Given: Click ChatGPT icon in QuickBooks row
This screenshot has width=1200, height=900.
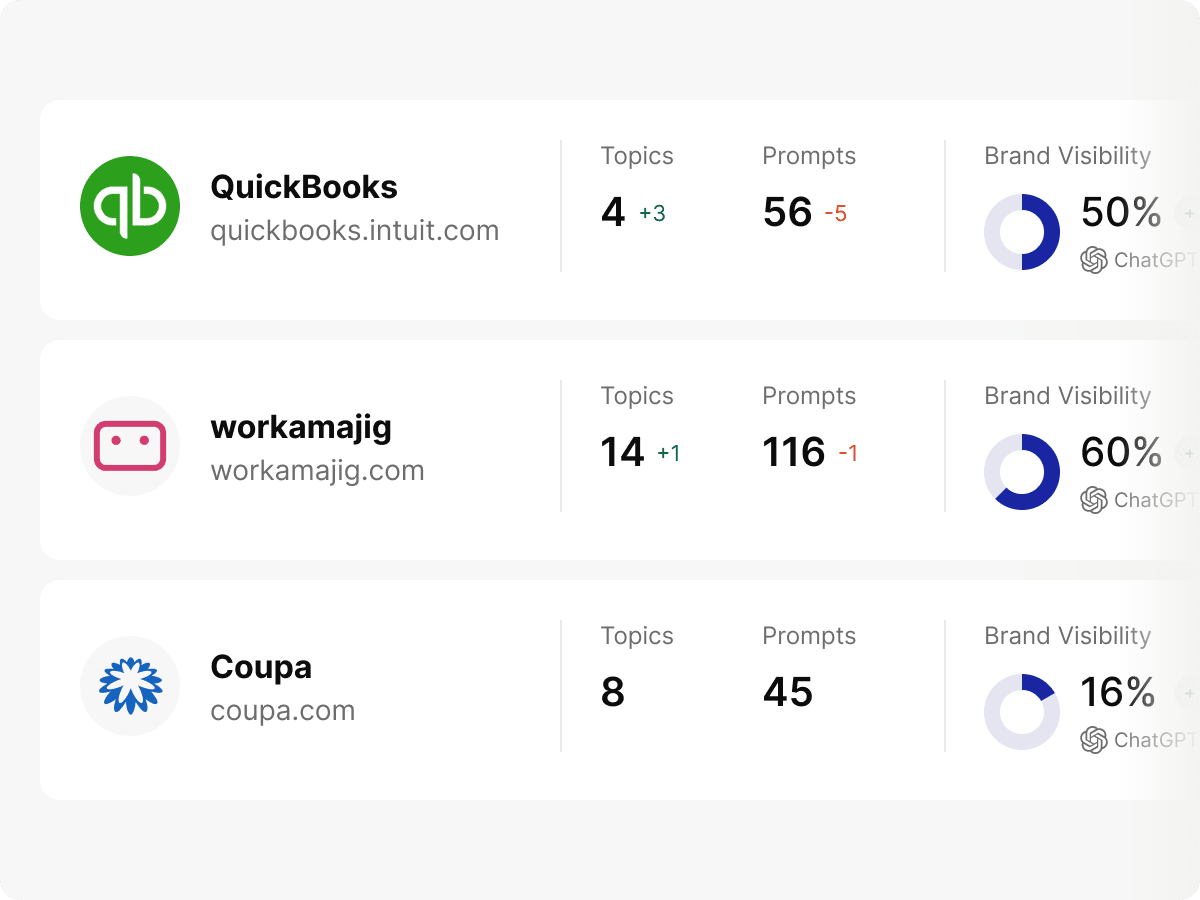Looking at the screenshot, I should tap(1094, 260).
